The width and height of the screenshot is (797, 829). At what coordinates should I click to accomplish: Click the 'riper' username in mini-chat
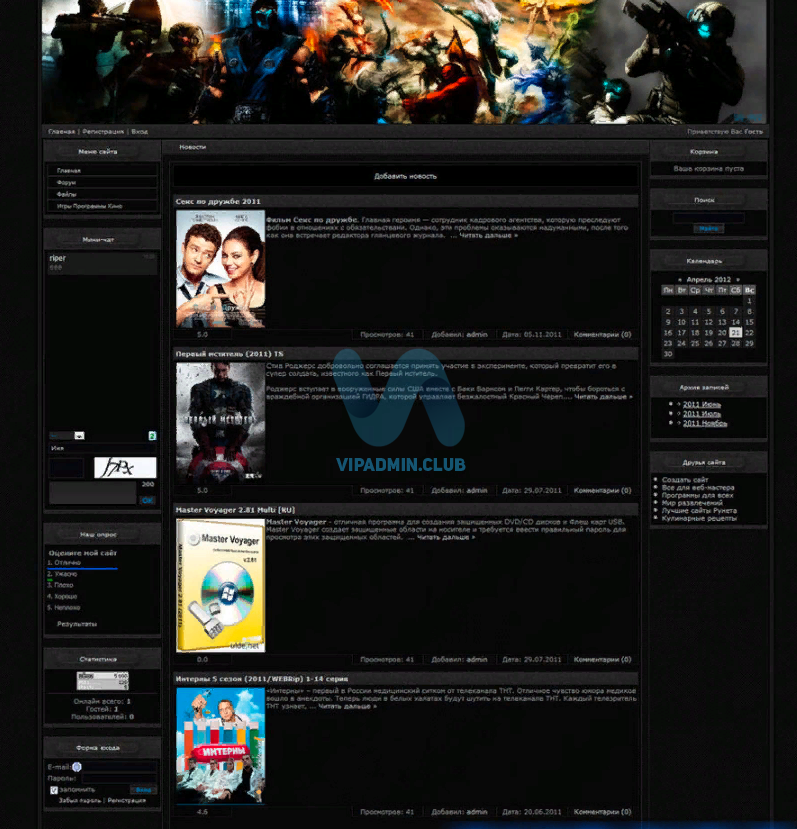point(58,258)
